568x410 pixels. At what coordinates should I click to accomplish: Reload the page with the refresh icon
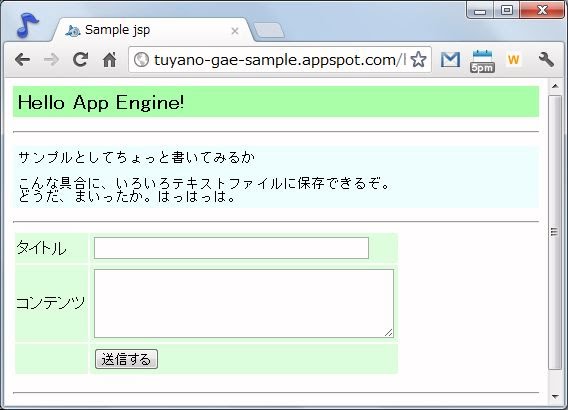tap(80, 60)
